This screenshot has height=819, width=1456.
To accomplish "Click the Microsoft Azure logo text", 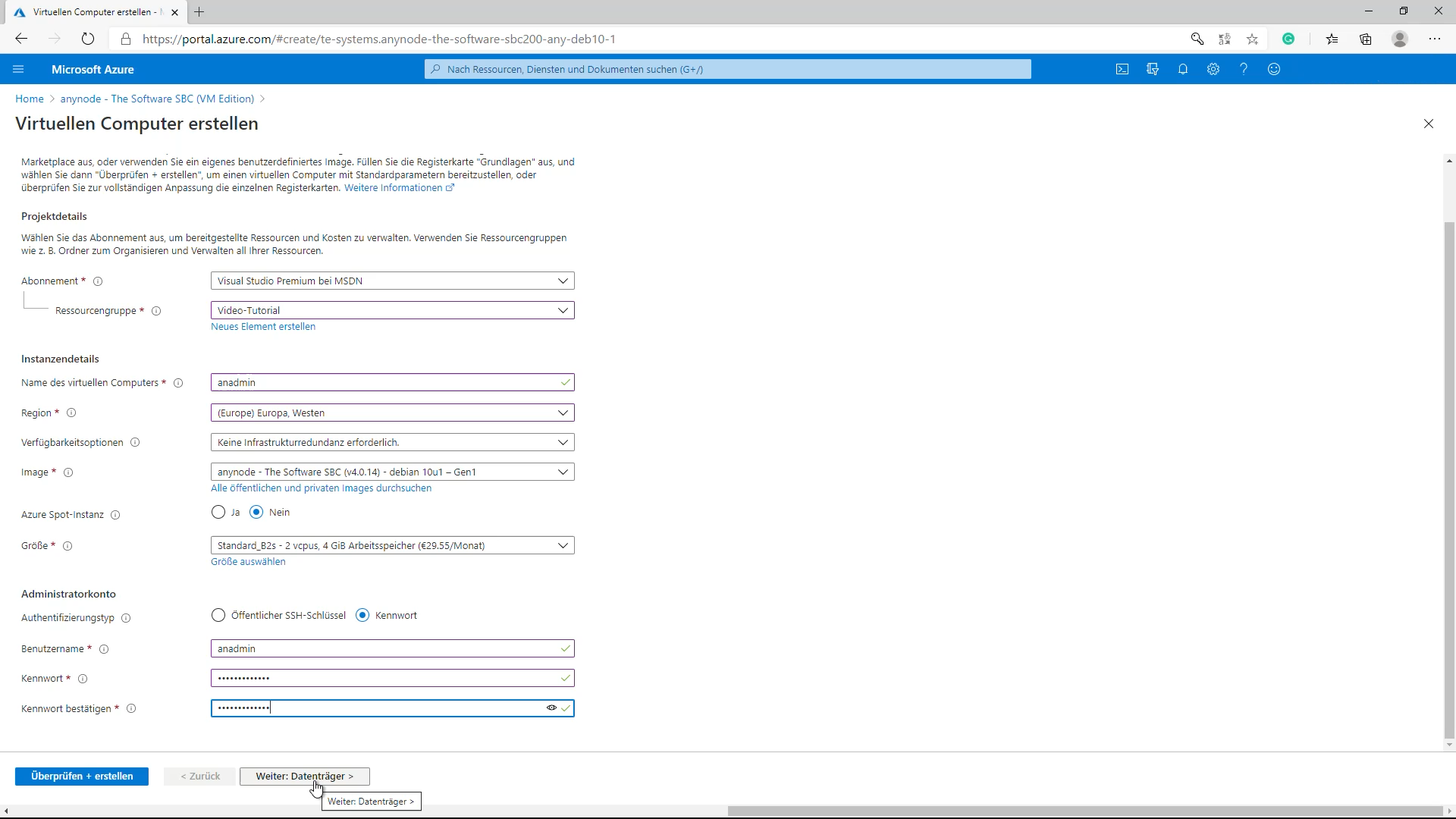I will click(93, 70).
